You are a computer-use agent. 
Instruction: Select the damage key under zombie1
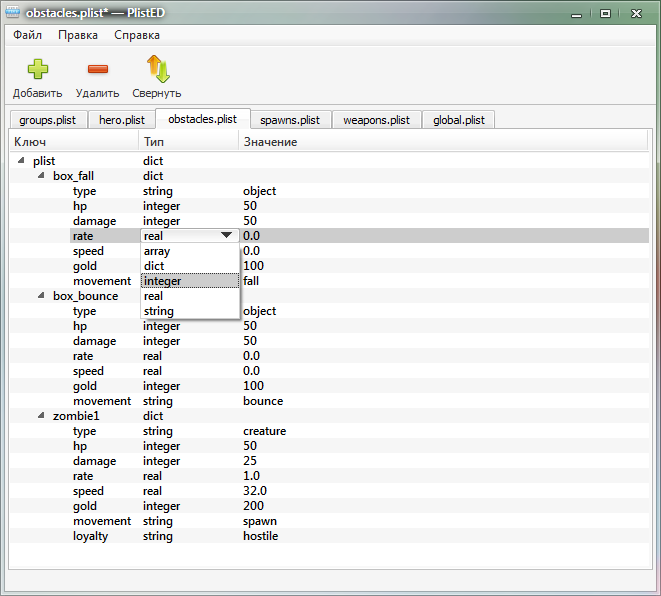click(94, 461)
